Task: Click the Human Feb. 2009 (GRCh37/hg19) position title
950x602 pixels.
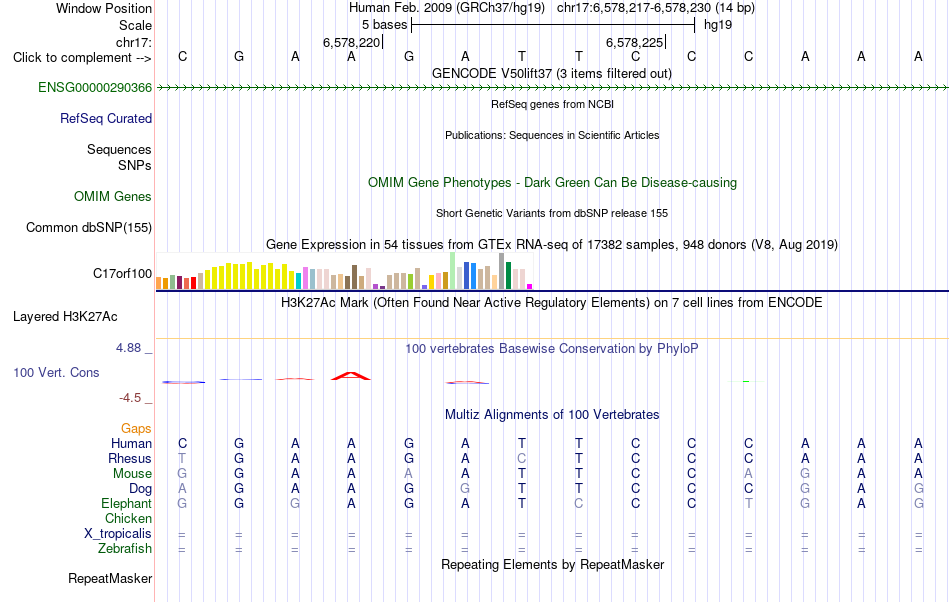Action: click(447, 8)
